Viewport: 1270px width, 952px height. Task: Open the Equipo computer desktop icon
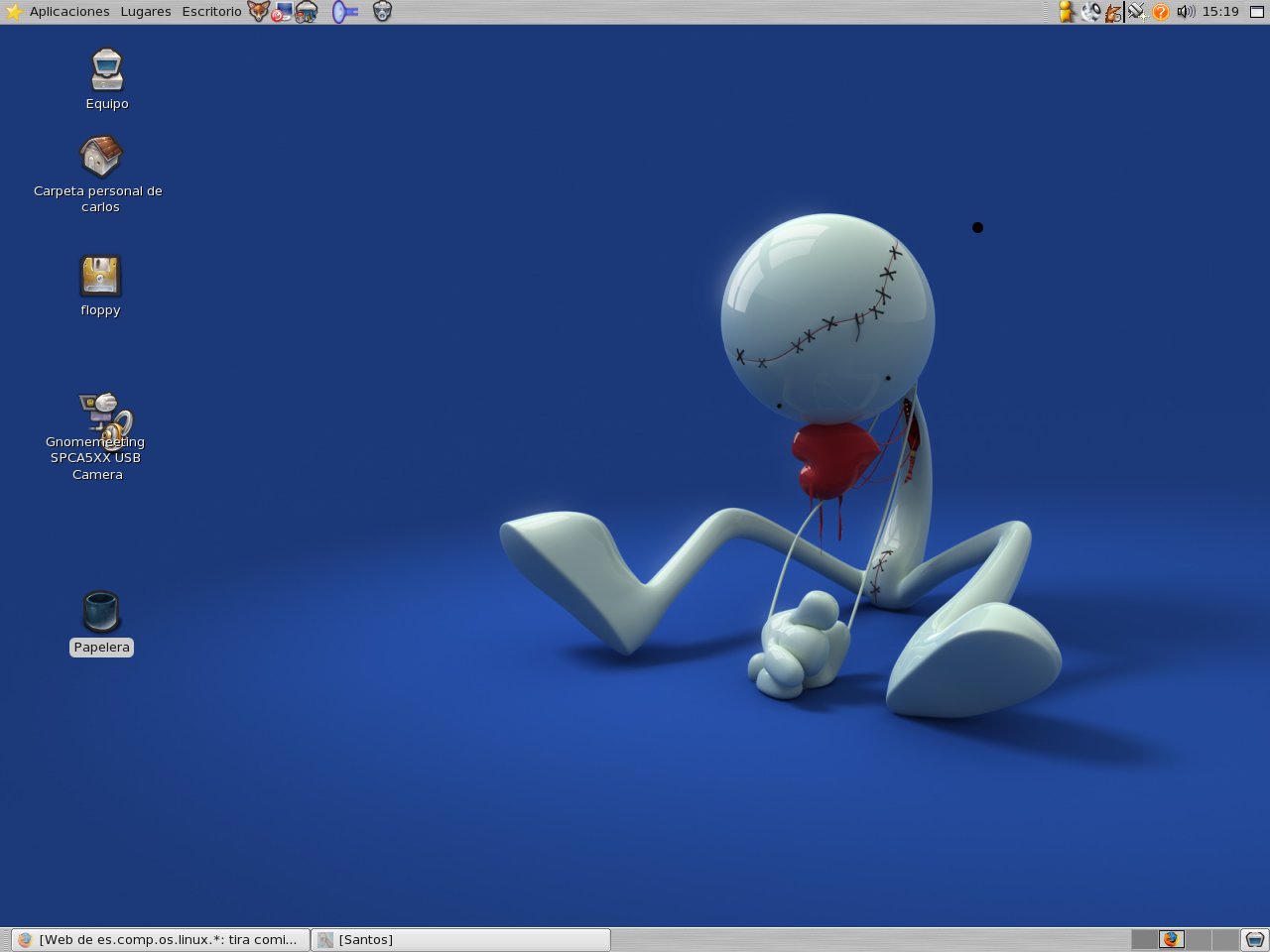pyautogui.click(x=107, y=79)
